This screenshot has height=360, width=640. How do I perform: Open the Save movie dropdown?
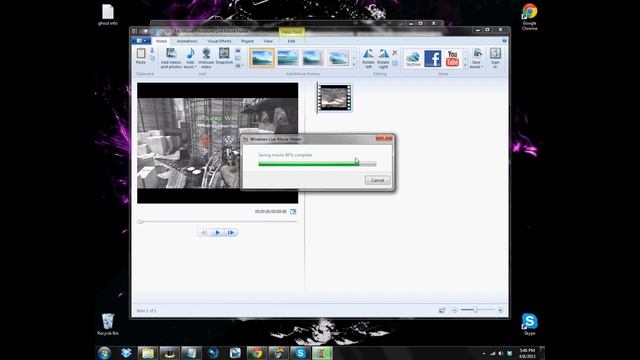click(x=476, y=65)
